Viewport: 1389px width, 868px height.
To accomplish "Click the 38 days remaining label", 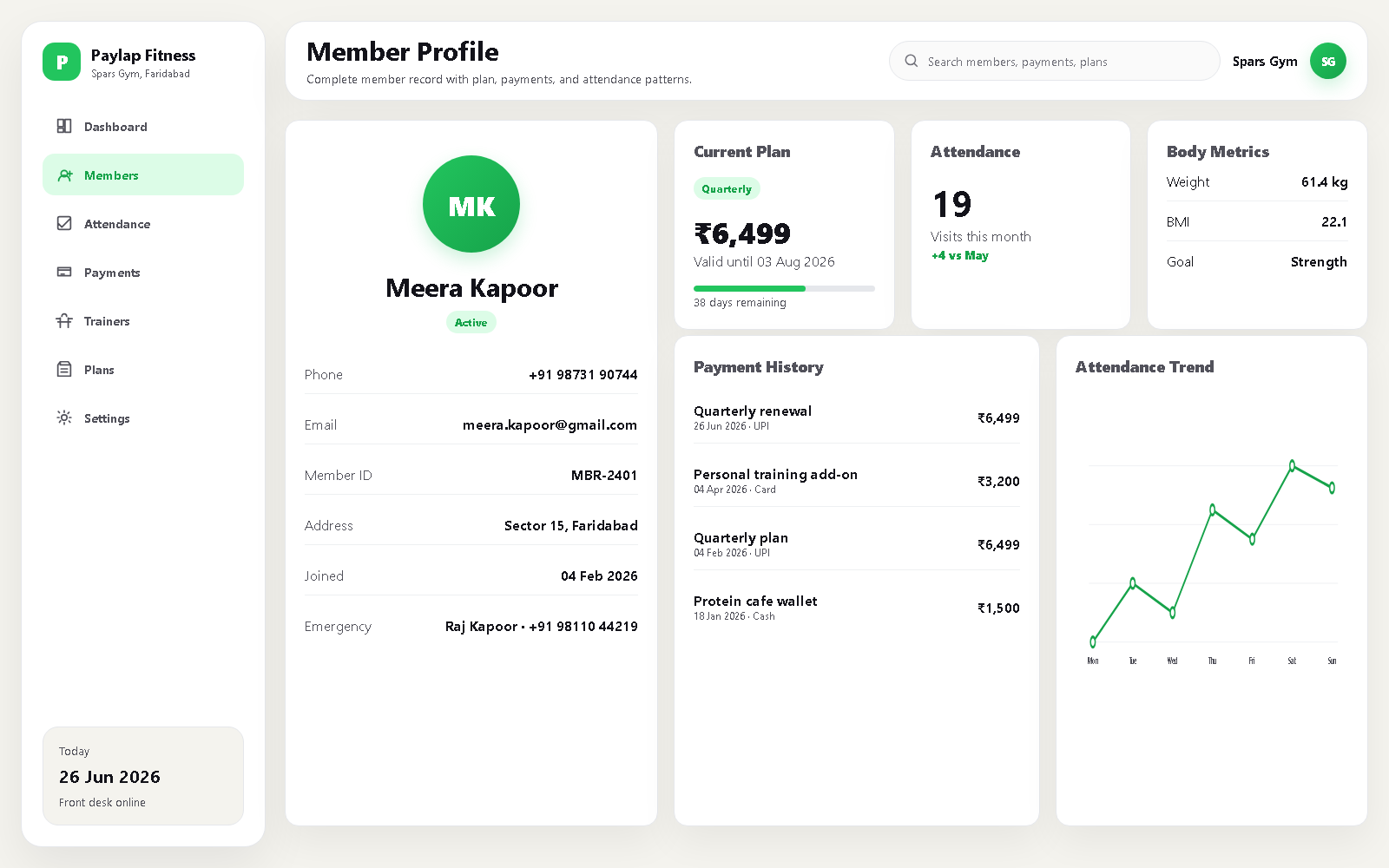I will pyautogui.click(x=740, y=302).
